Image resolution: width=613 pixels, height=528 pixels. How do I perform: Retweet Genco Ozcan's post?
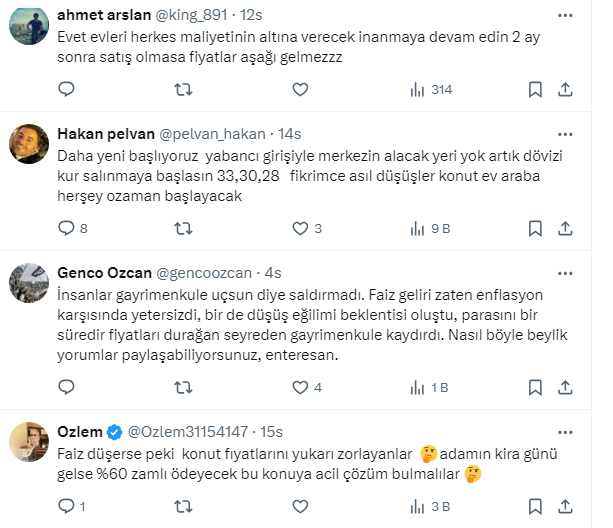pos(183,387)
